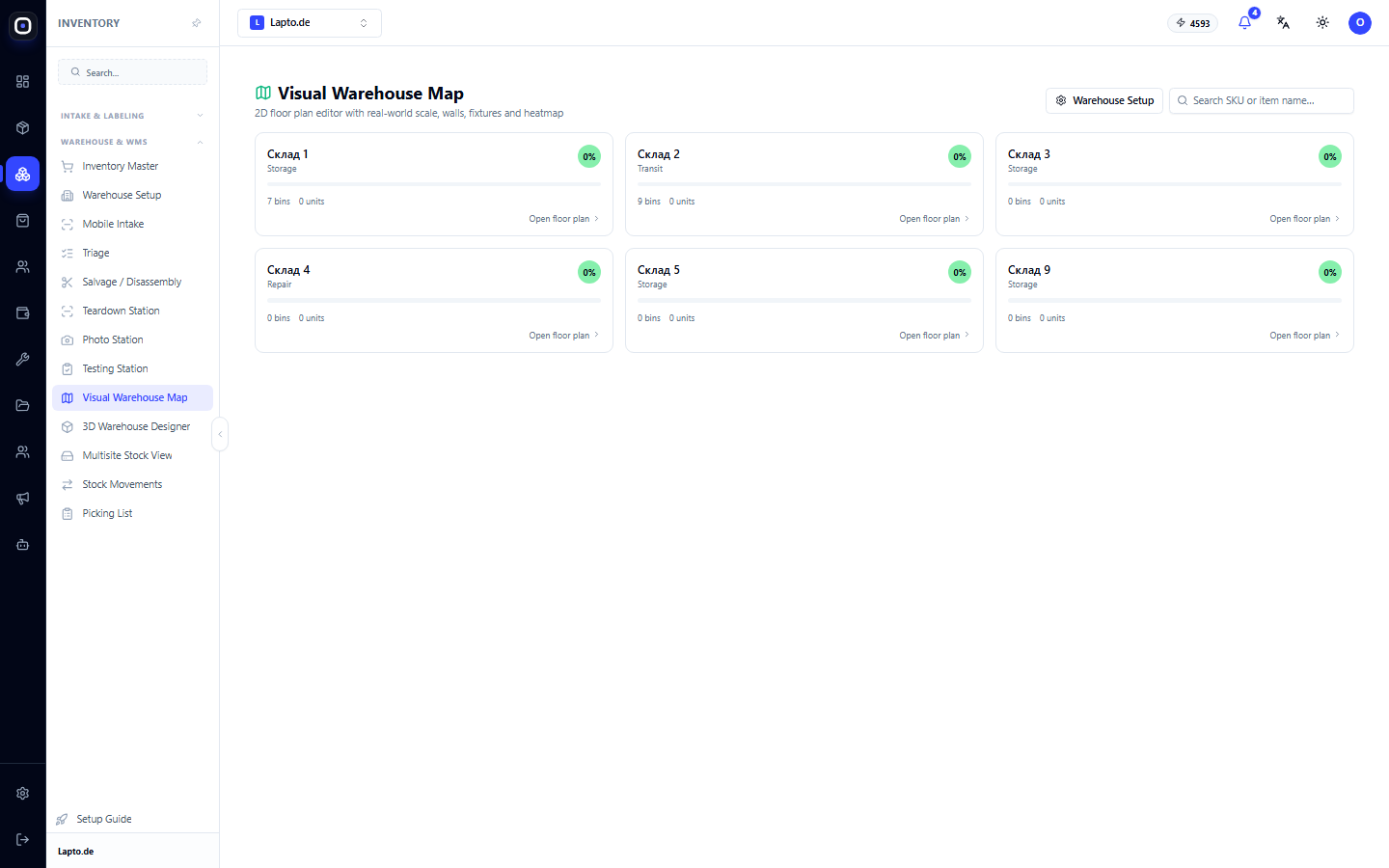
Task: Open the wallet module icon
Action: coord(22,313)
